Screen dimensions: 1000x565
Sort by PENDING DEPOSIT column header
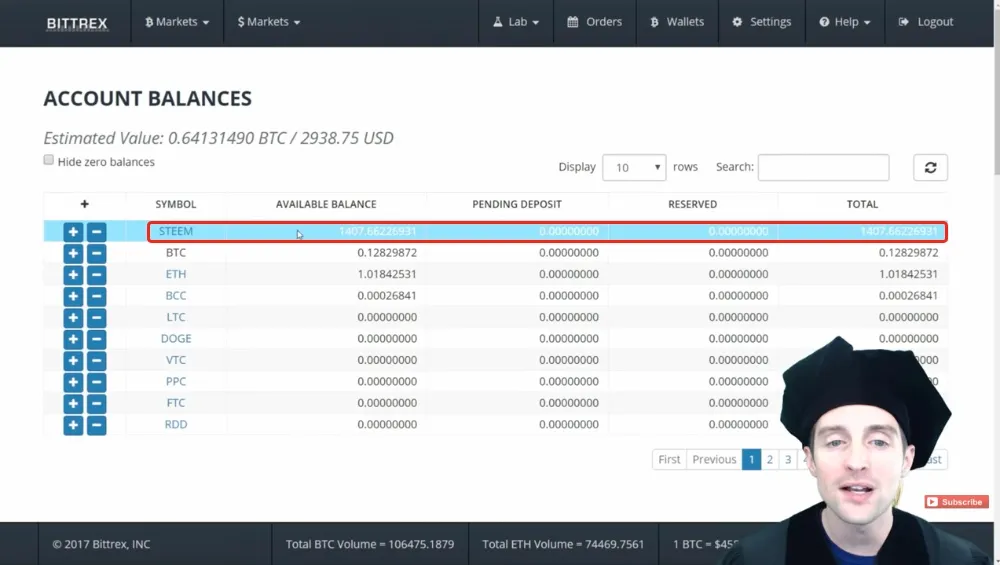click(x=517, y=204)
